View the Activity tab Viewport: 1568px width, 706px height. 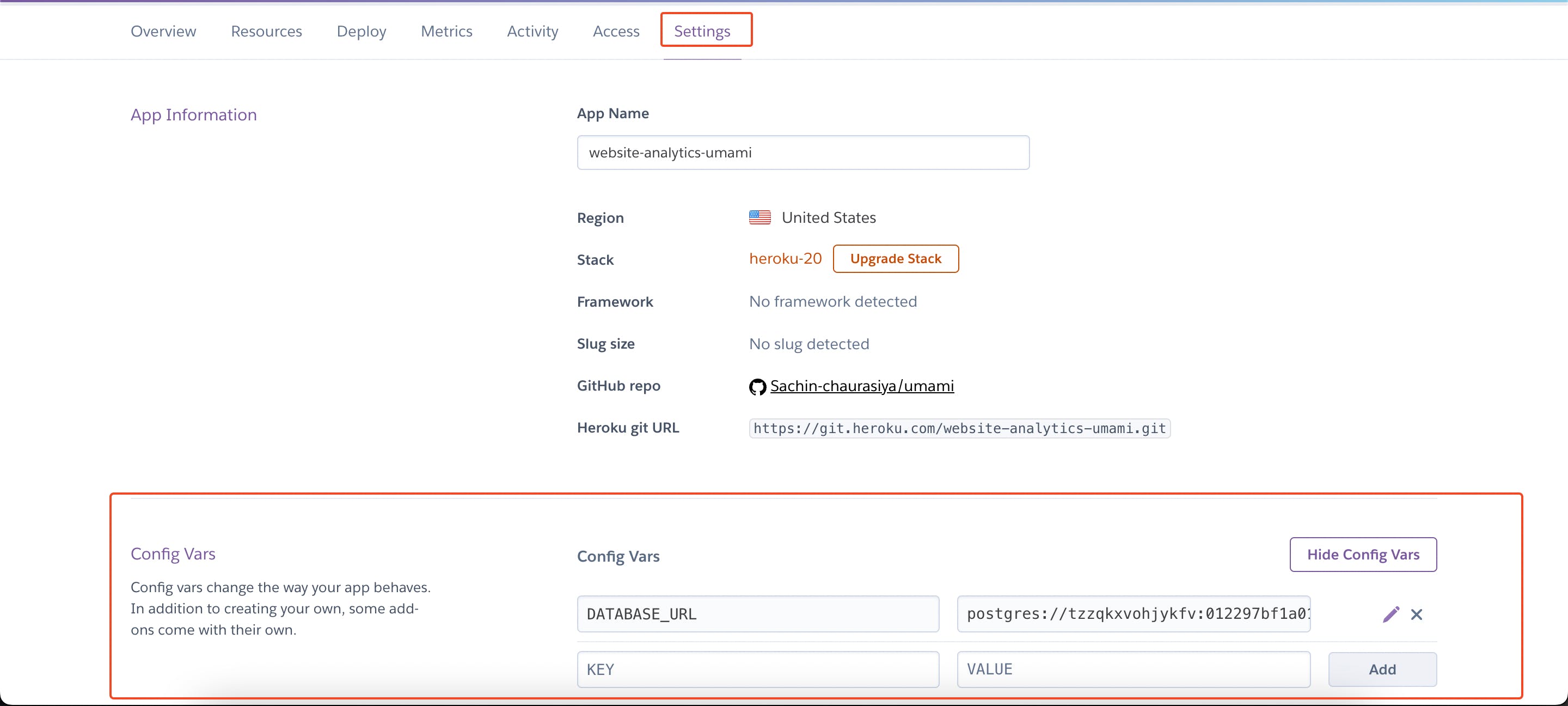[x=532, y=31]
